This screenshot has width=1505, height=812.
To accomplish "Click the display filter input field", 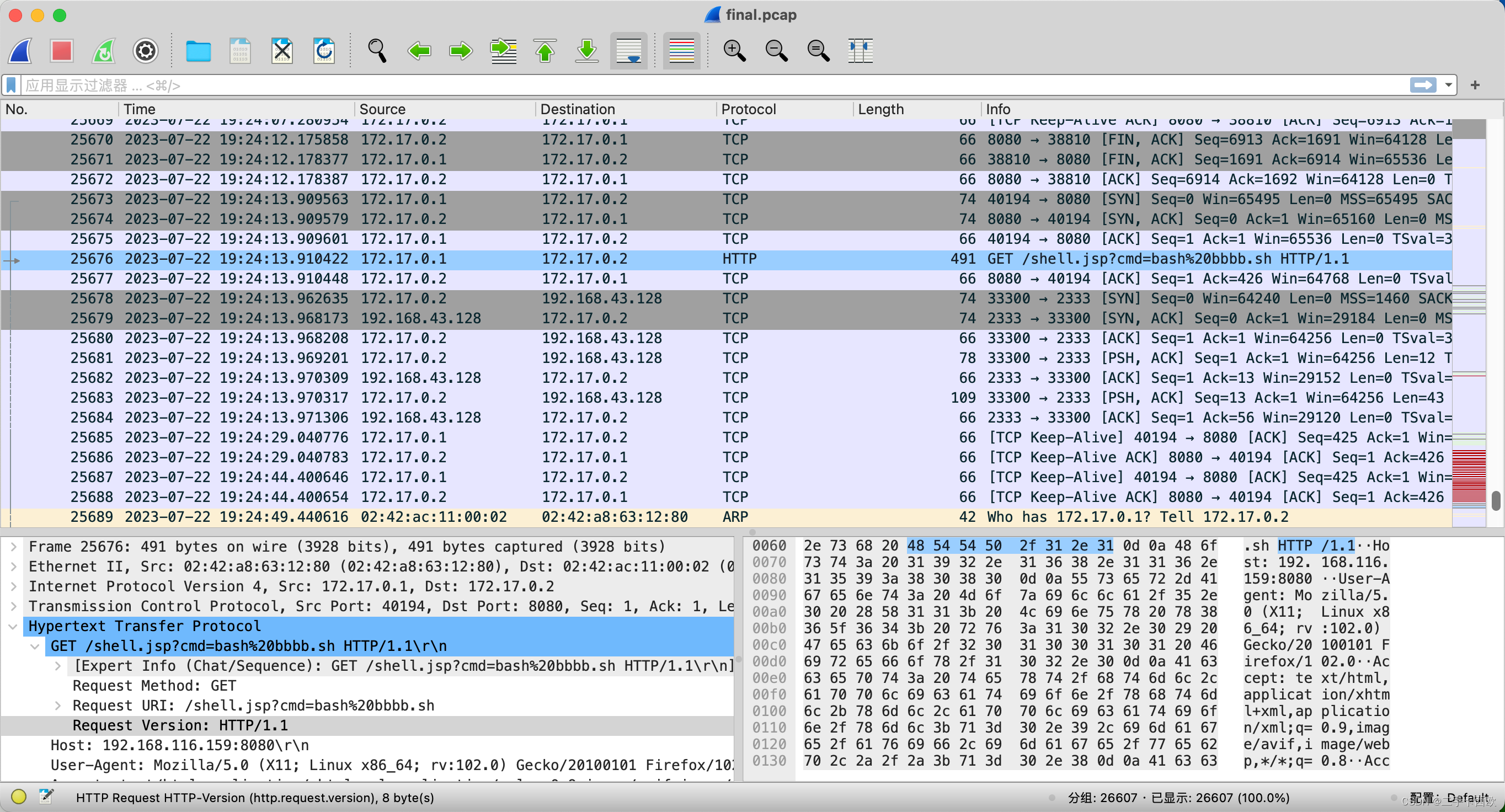I will coord(701,86).
